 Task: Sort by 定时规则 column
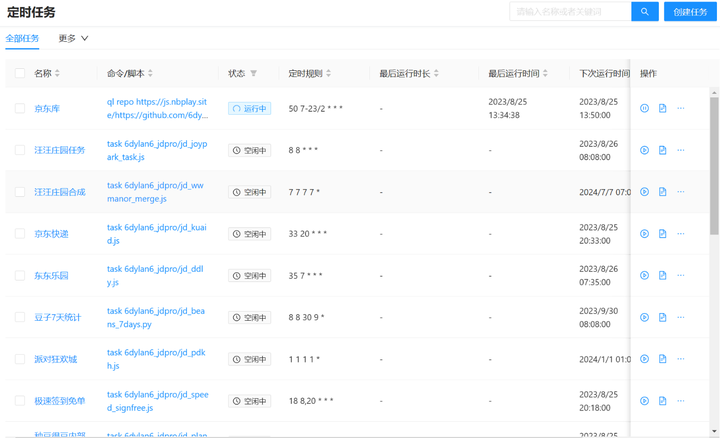(x=328, y=73)
